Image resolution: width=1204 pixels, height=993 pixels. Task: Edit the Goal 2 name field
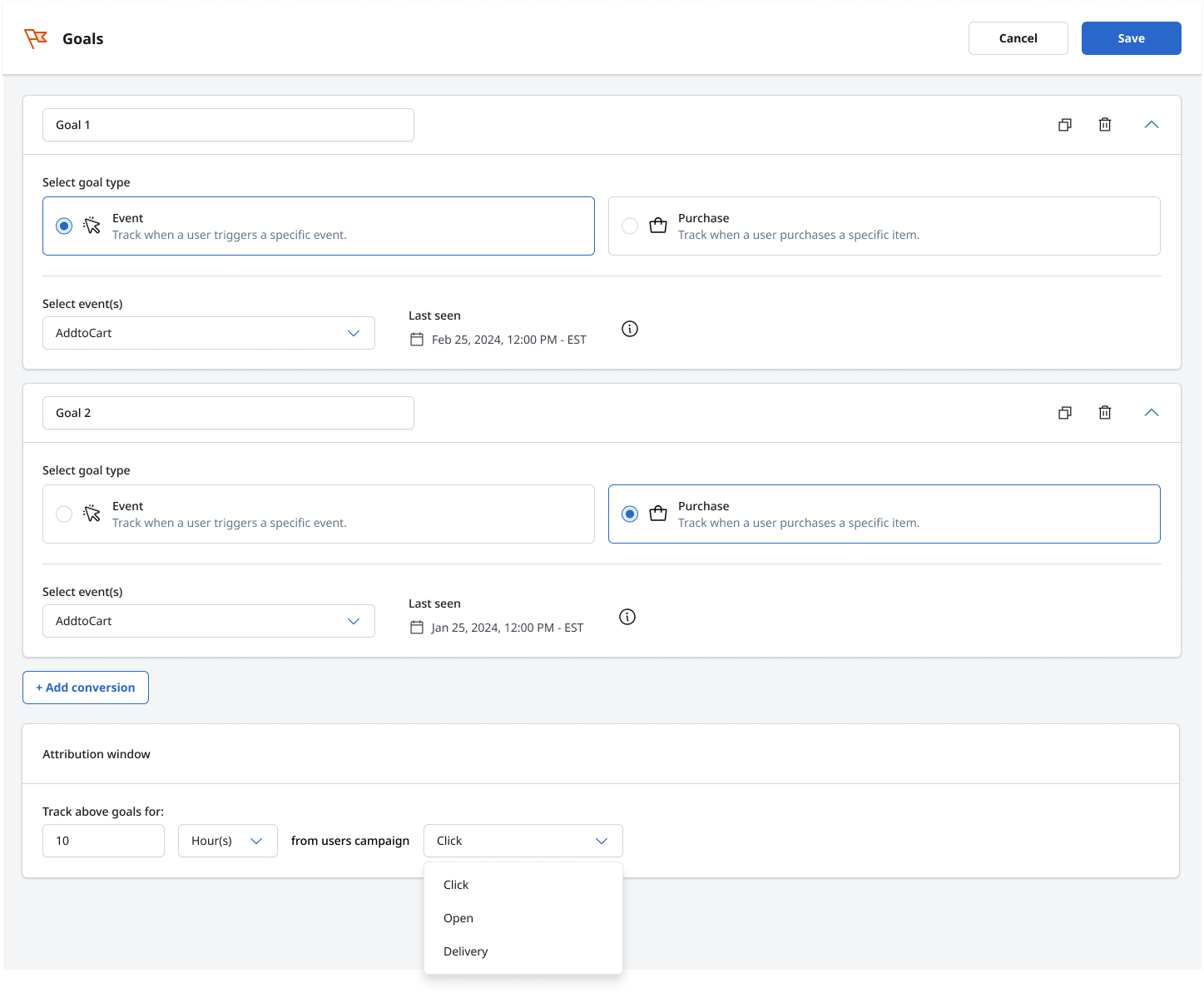click(x=228, y=413)
